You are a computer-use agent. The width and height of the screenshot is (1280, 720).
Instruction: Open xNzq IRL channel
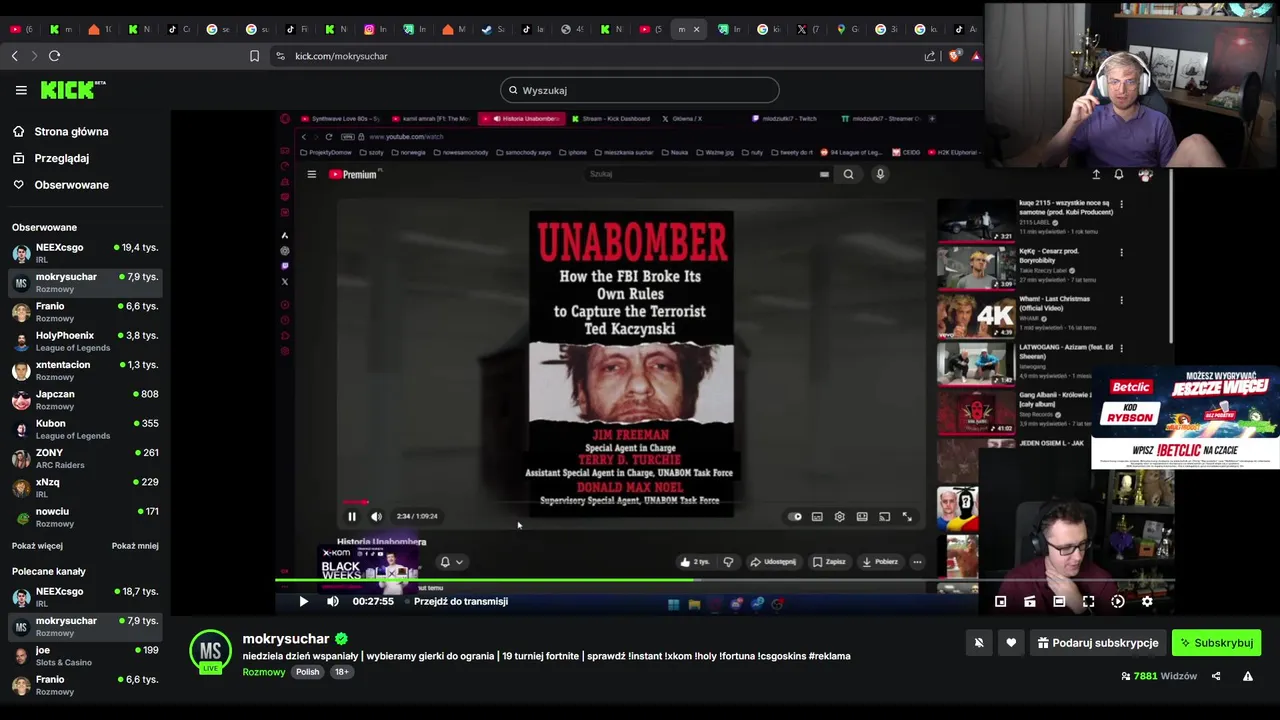pos(85,487)
